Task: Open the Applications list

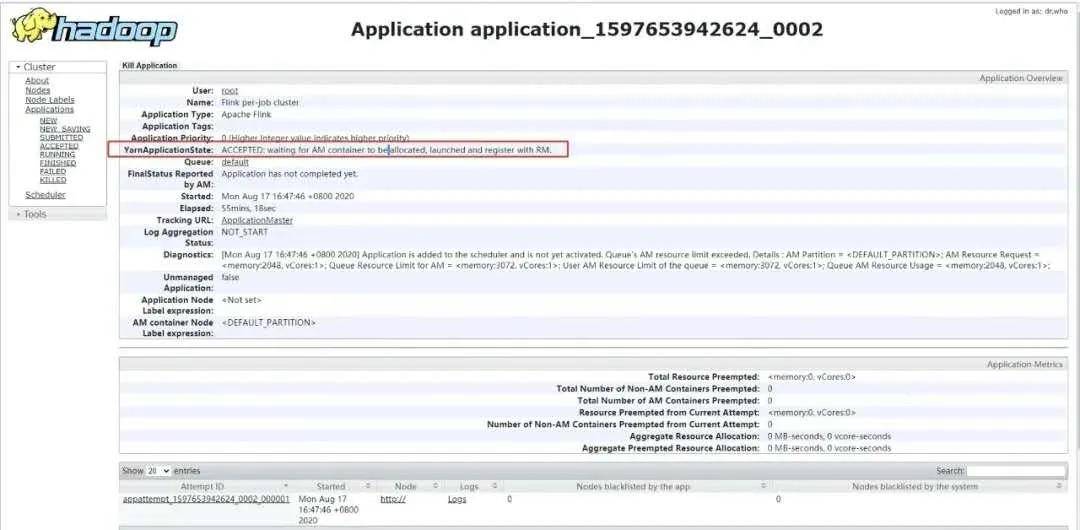Action: pyautogui.click(x=50, y=110)
